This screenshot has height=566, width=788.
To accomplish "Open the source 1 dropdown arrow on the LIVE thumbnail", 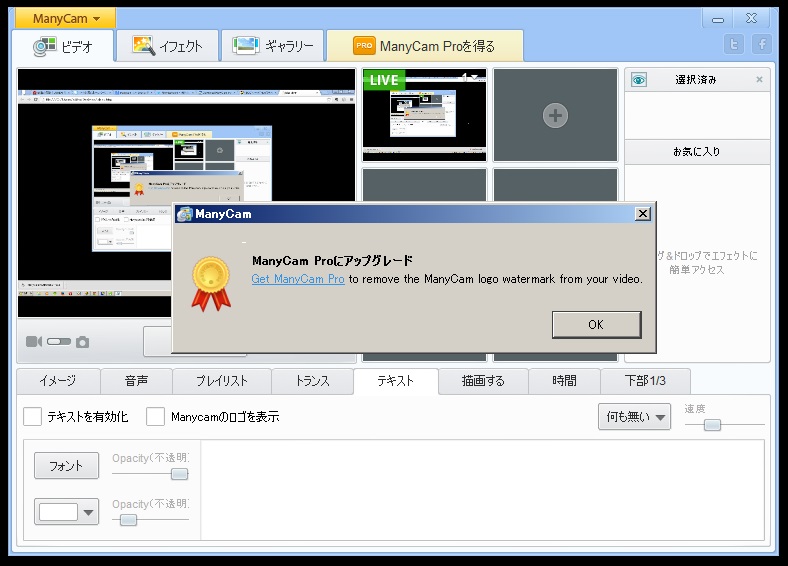I will tap(474, 77).
